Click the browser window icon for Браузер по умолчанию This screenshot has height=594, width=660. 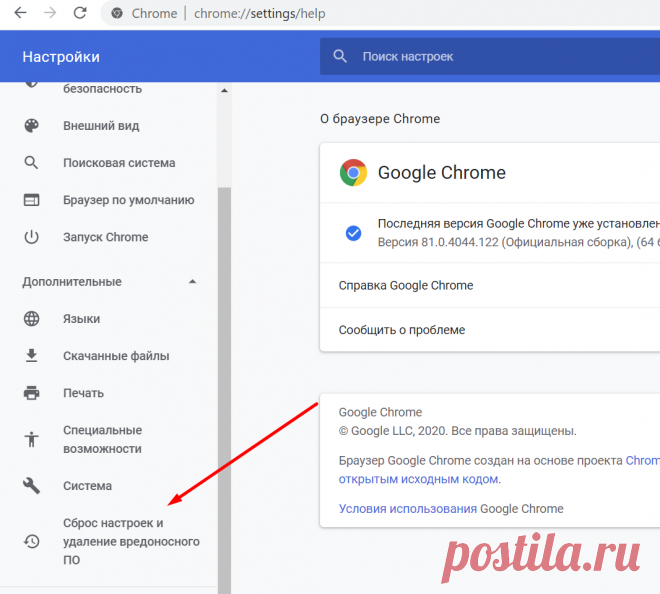[32, 200]
